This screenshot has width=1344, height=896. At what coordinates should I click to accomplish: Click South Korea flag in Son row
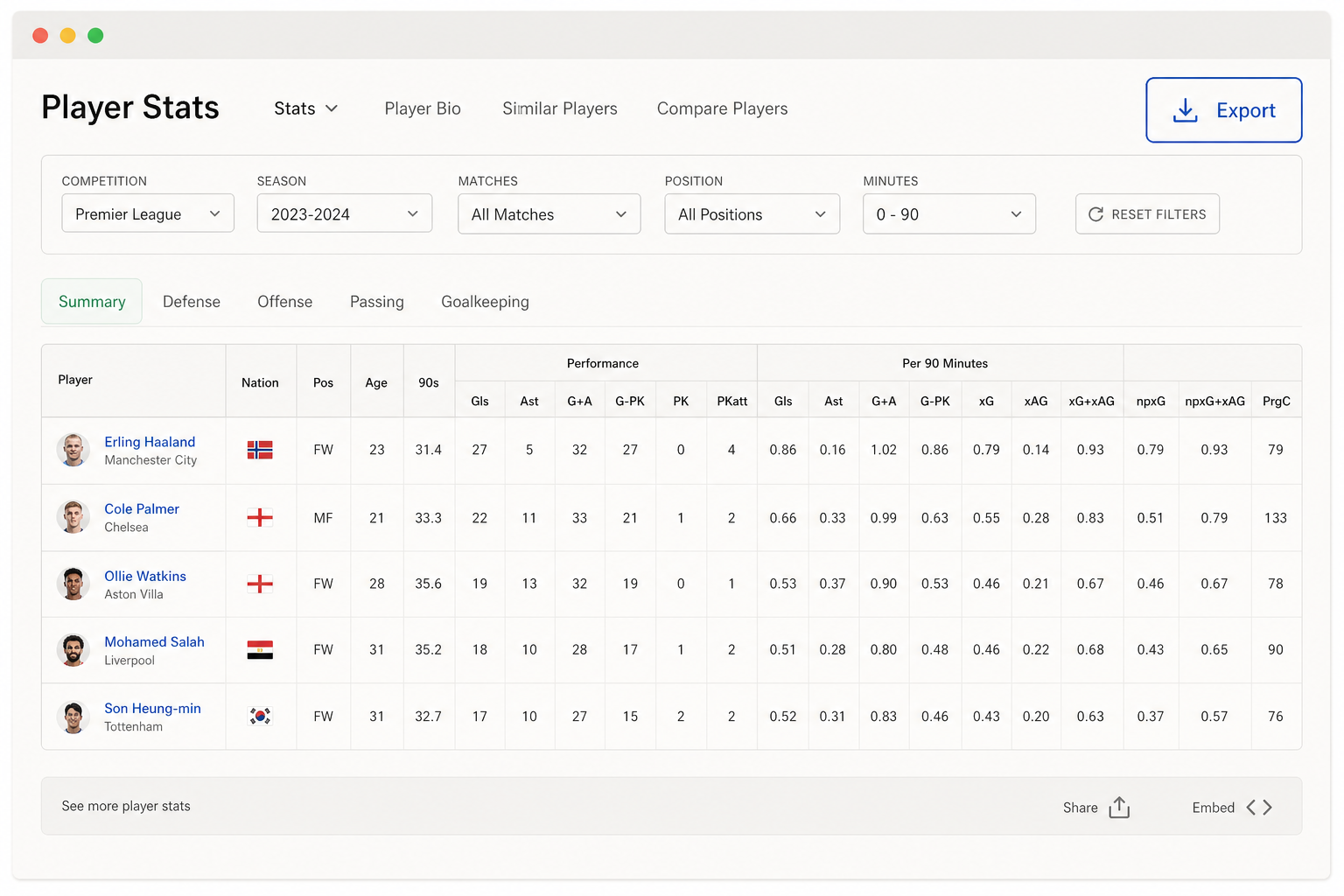(260, 717)
